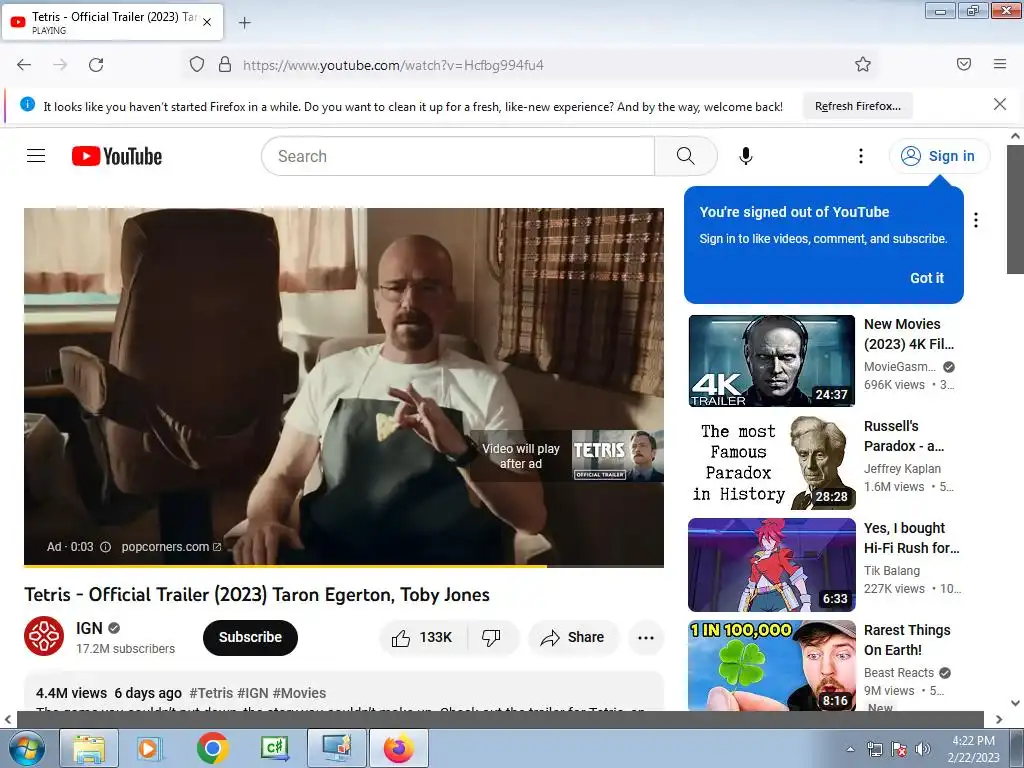Click the volume speaker tray icon
1024x768 pixels.
[923, 749]
